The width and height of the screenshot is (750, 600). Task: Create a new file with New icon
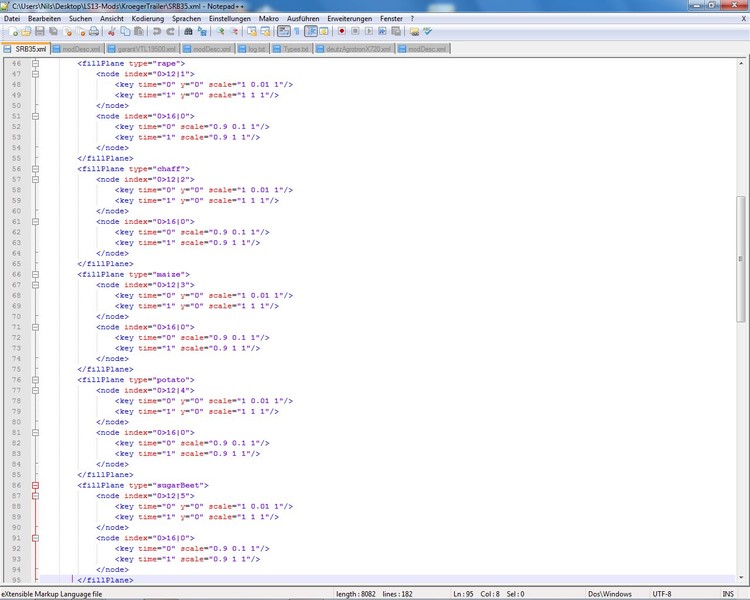pos(13,32)
